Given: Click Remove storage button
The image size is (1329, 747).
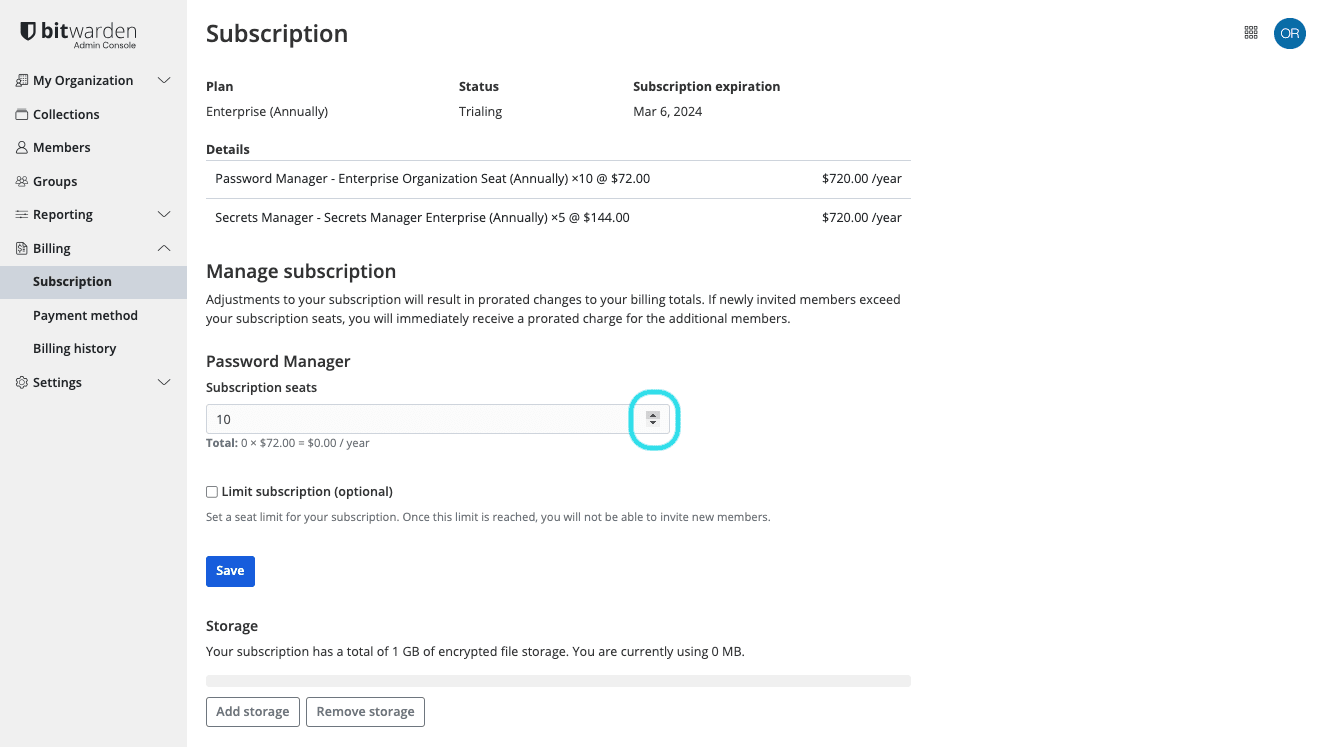Looking at the screenshot, I should 365,712.
